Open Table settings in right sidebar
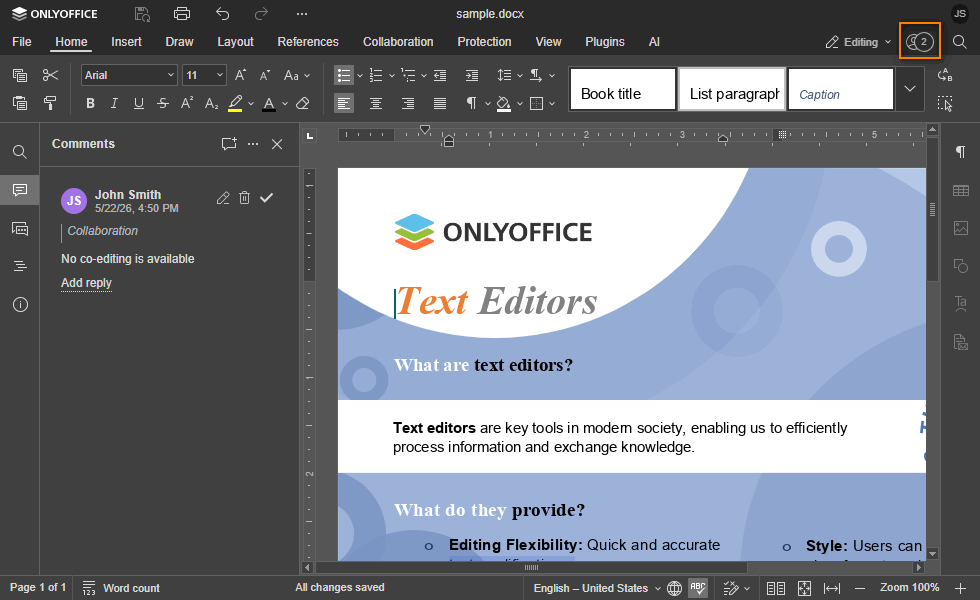Image resolution: width=980 pixels, height=600 pixels. [961, 191]
